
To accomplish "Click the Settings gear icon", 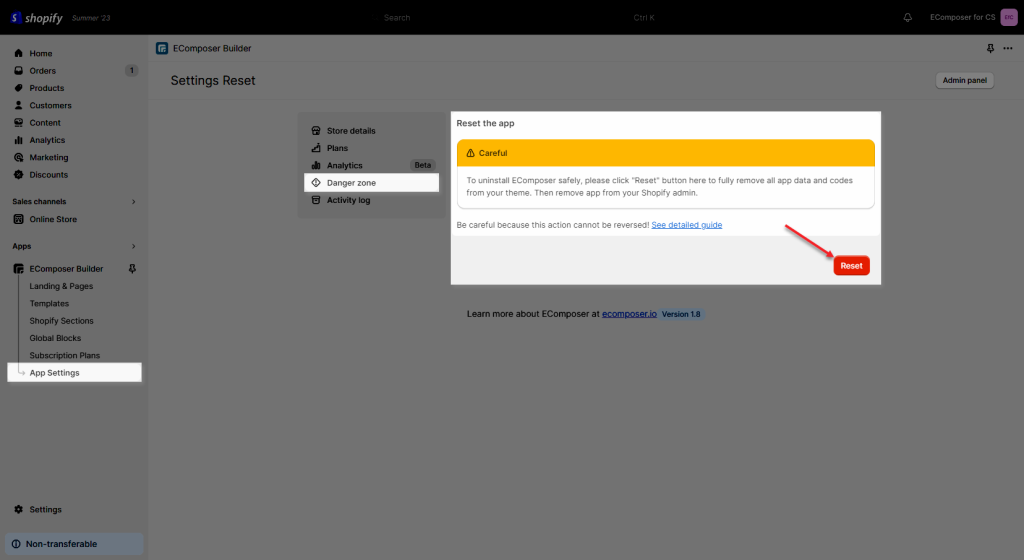I will tap(18, 510).
